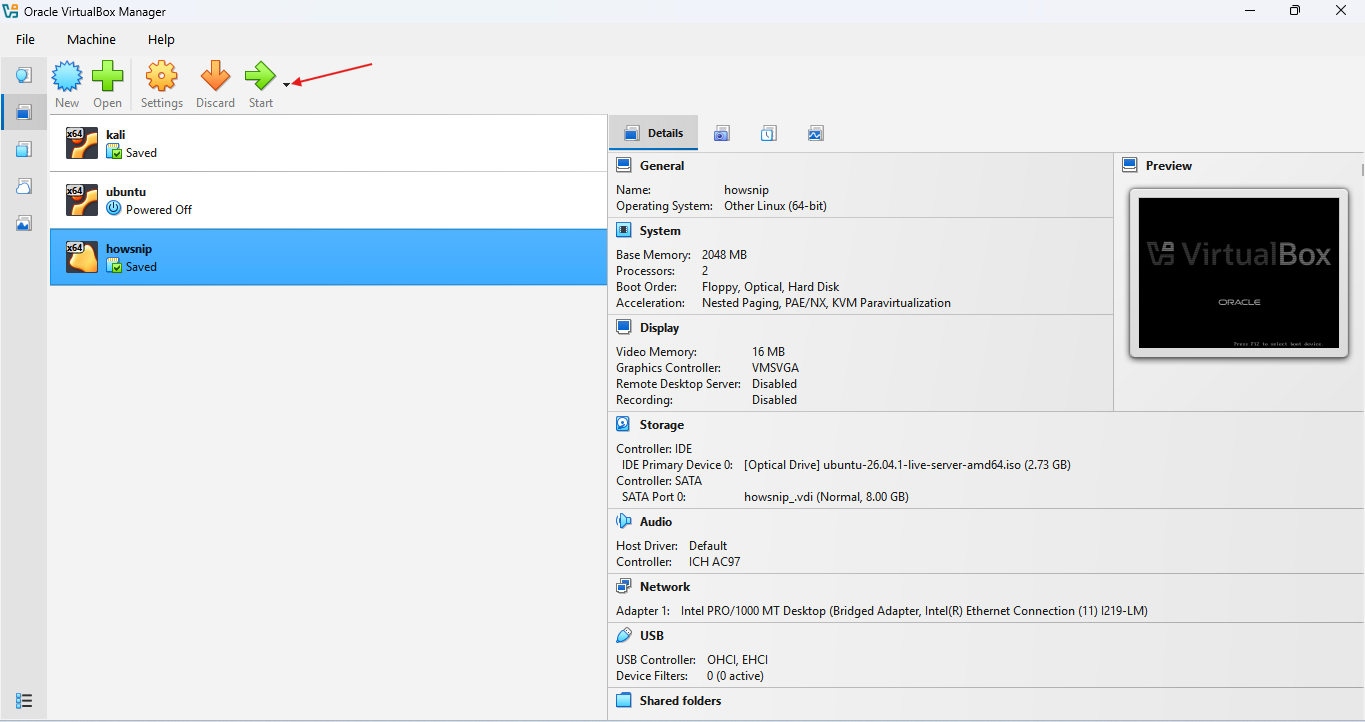This screenshot has height=722, width=1365.
Task: Open Settings with the orange gear icon
Action: pyautogui.click(x=161, y=76)
